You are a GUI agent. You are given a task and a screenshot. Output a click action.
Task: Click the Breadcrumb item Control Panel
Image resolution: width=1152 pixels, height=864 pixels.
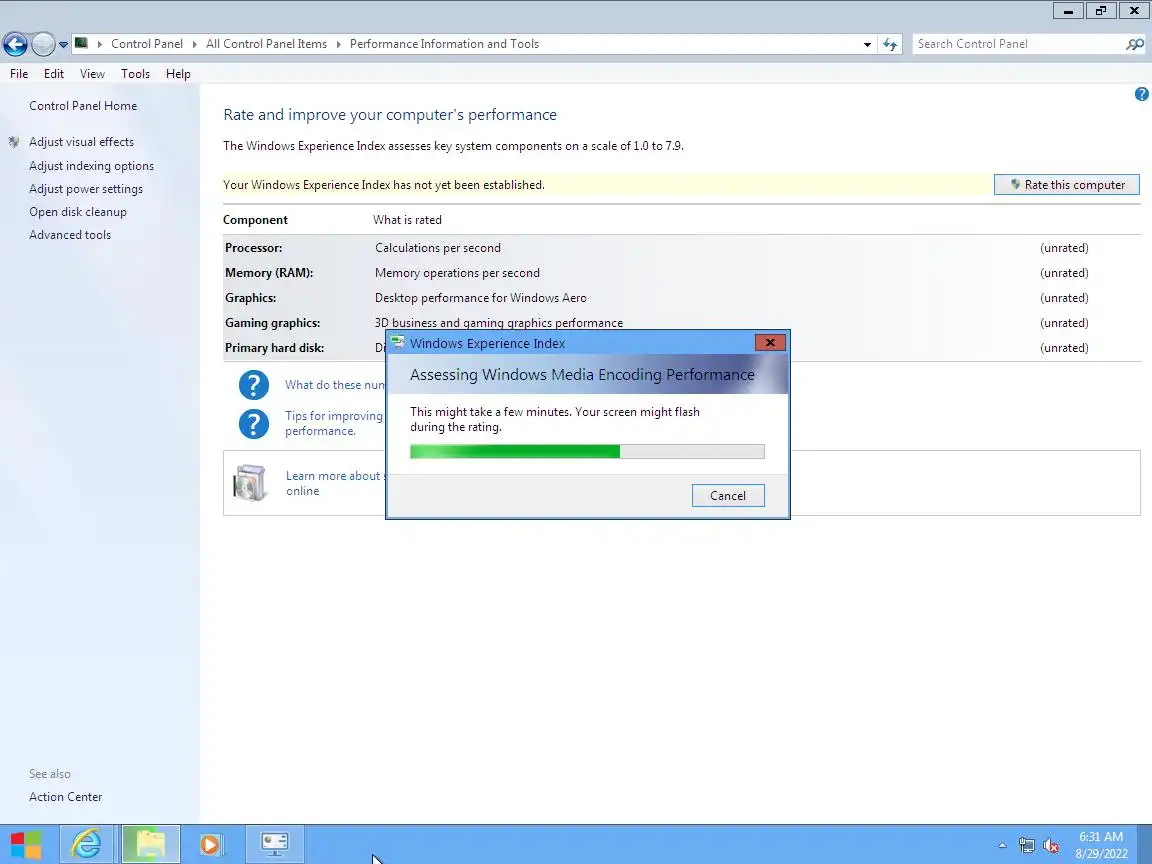click(147, 44)
